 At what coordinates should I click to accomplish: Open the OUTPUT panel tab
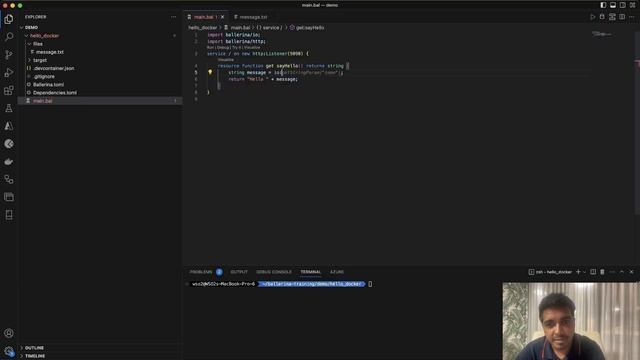[x=239, y=272]
